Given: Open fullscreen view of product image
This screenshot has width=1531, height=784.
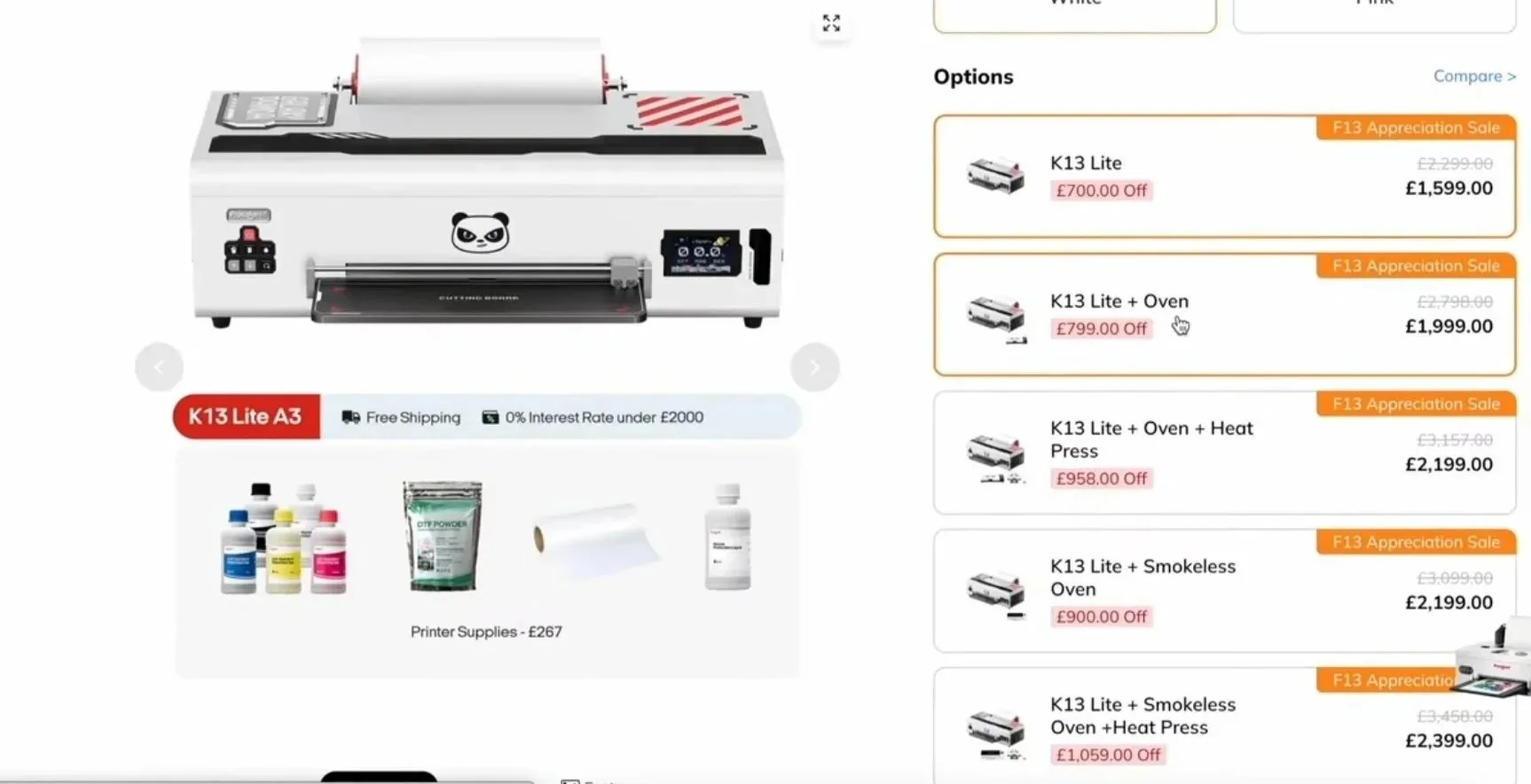Looking at the screenshot, I should (x=831, y=23).
